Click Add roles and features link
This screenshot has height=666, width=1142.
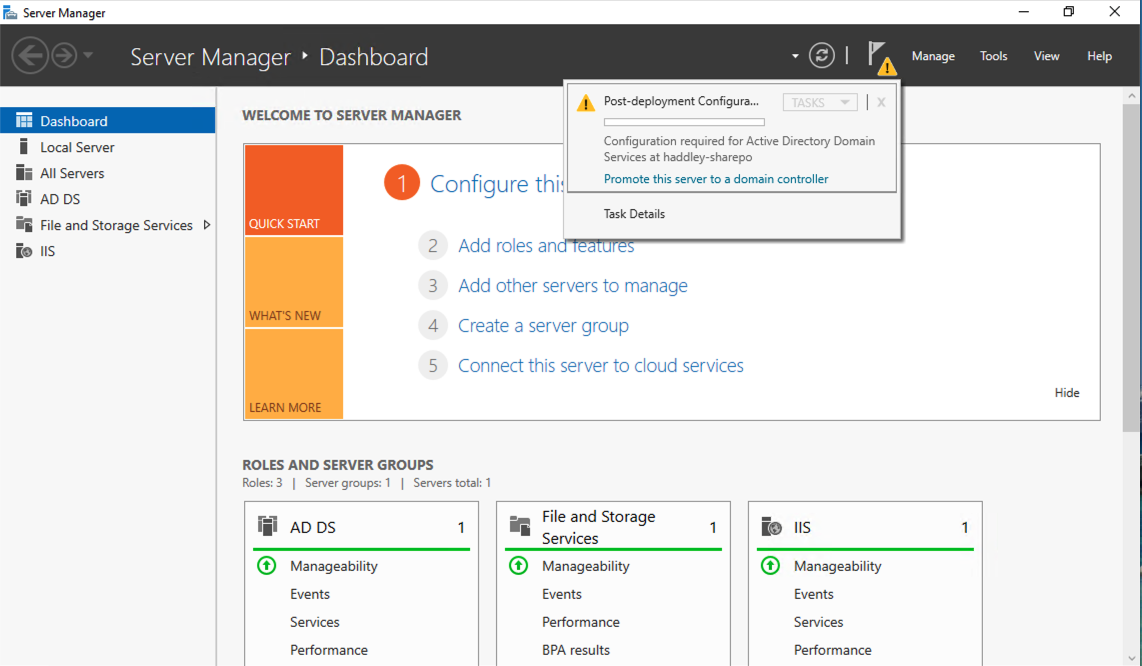click(546, 246)
